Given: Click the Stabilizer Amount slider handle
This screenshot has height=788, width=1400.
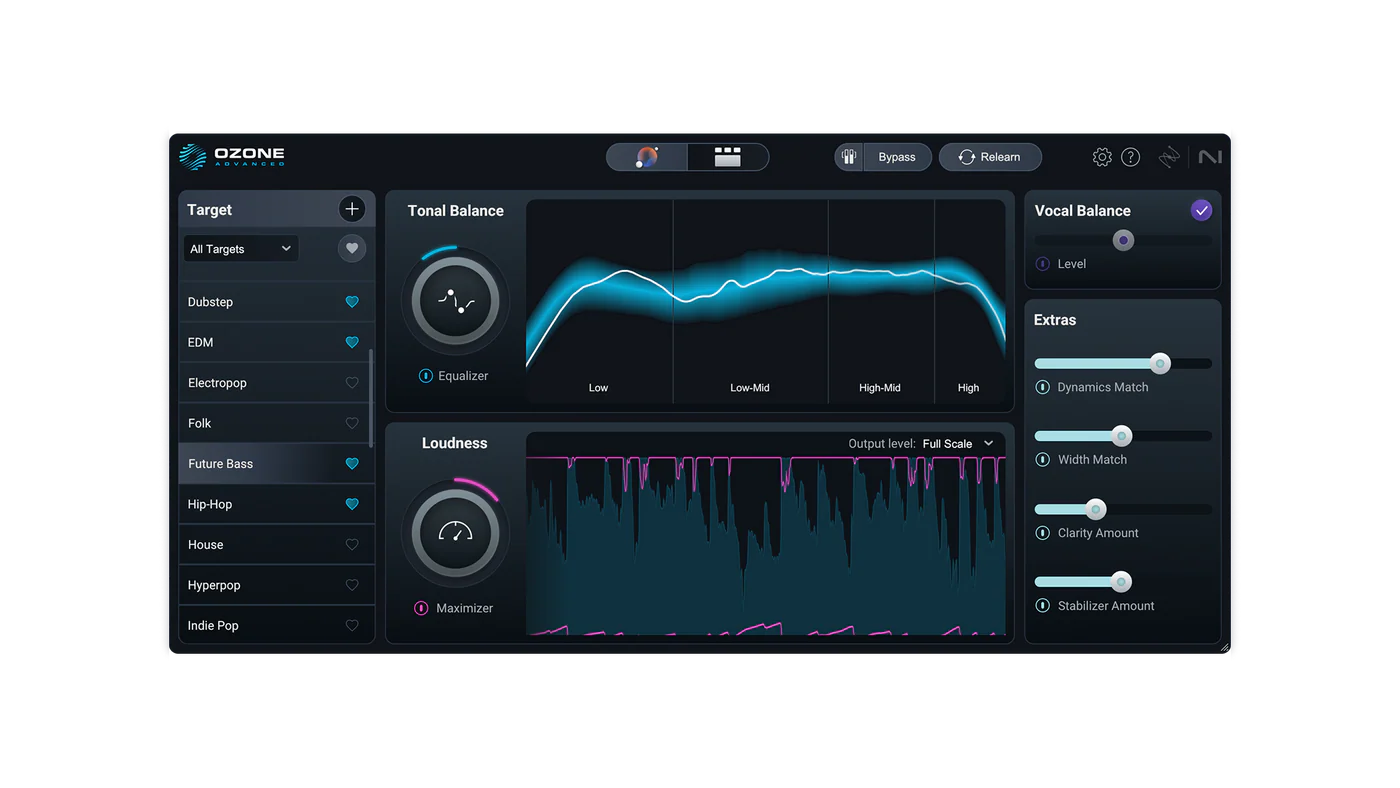Looking at the screenshot, I should (1121, 581).
